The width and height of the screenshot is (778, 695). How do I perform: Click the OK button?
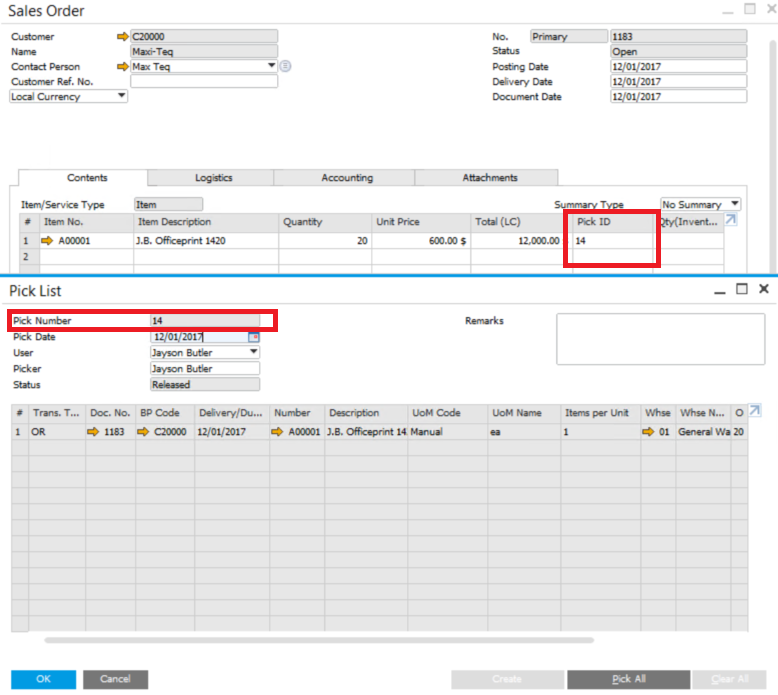[43, 679]
